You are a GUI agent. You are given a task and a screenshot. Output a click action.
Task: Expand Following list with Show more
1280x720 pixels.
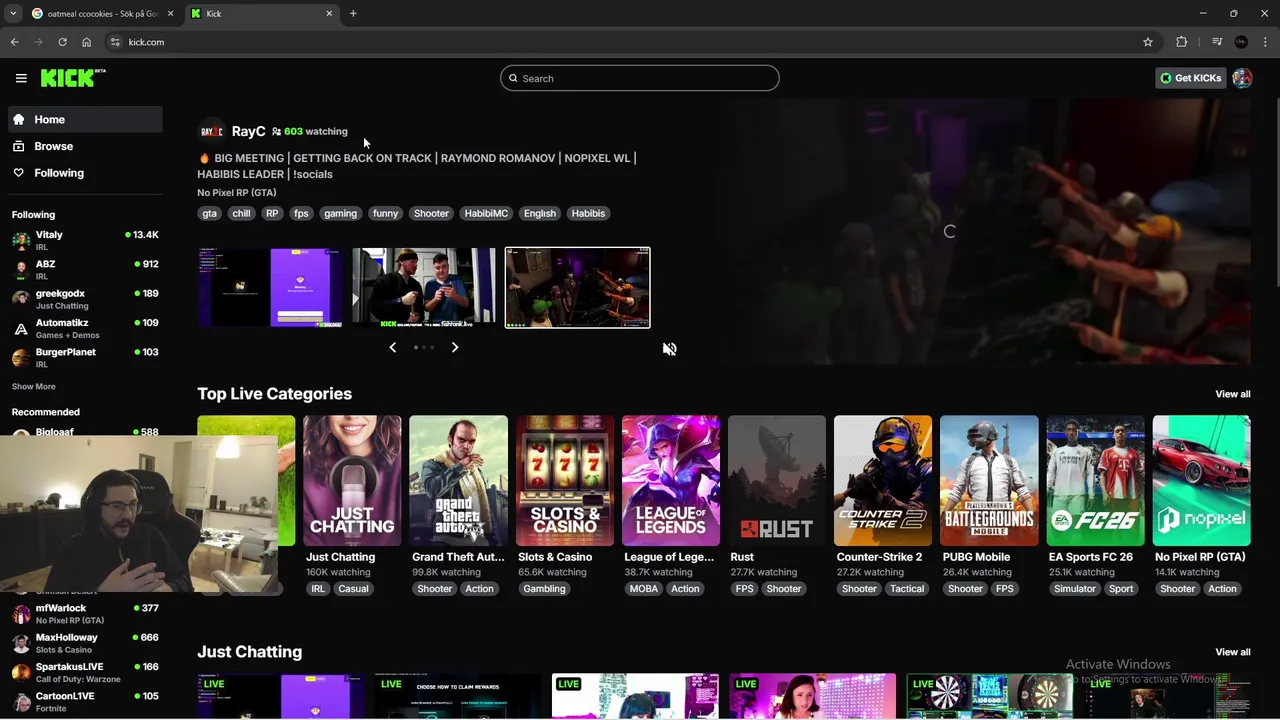point(34,386)
